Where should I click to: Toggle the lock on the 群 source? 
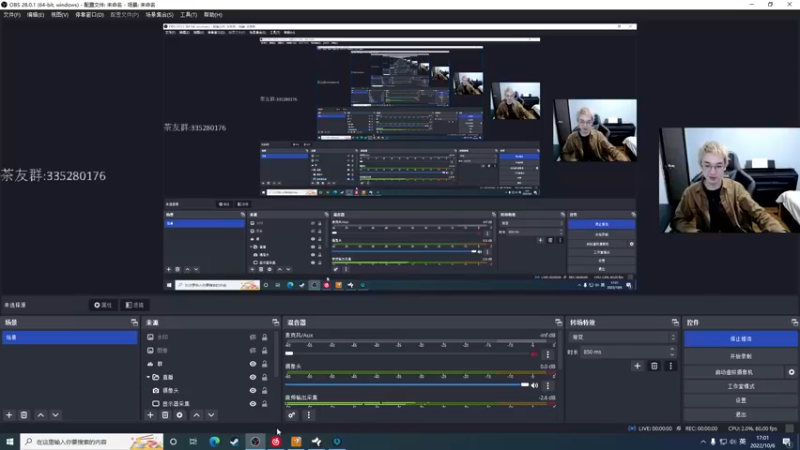(x=264, y=364)
